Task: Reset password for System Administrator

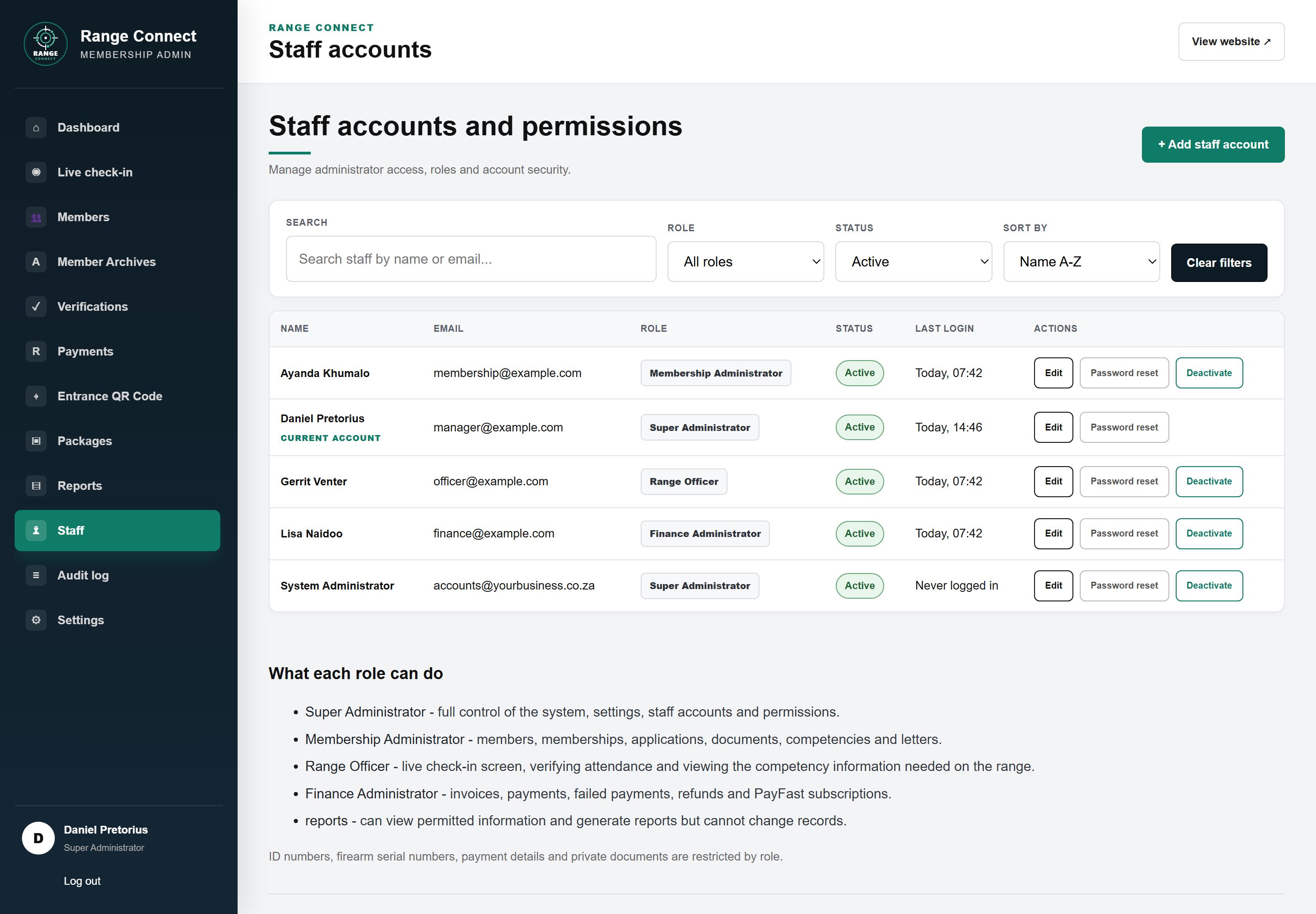Action: [1124, 586]
